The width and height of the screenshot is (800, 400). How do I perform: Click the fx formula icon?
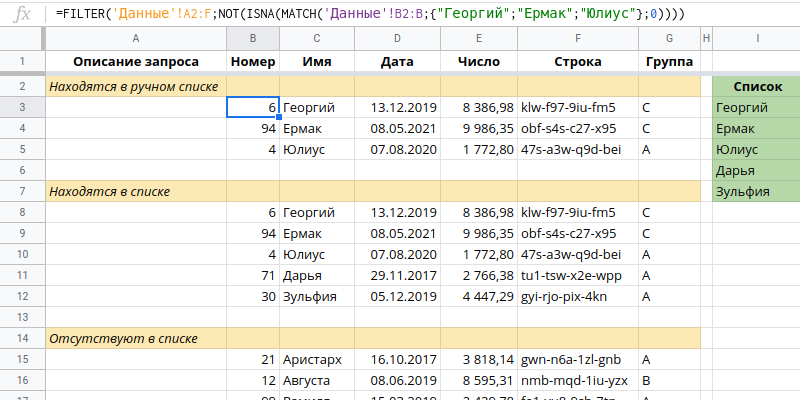click(x=20, y=15)
